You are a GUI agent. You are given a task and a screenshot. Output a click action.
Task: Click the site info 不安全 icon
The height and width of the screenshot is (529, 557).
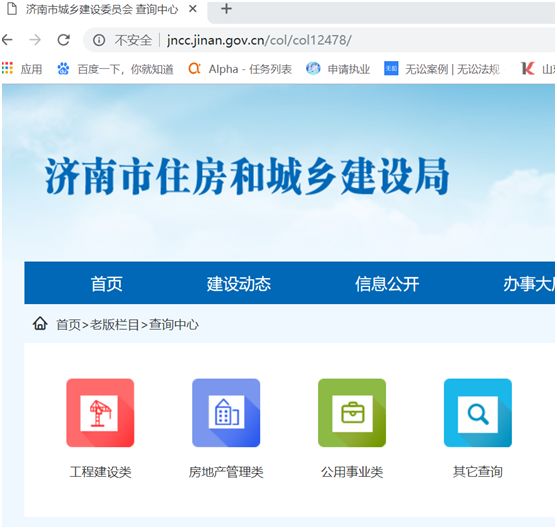pyautogui.click(x=99, y=40)
